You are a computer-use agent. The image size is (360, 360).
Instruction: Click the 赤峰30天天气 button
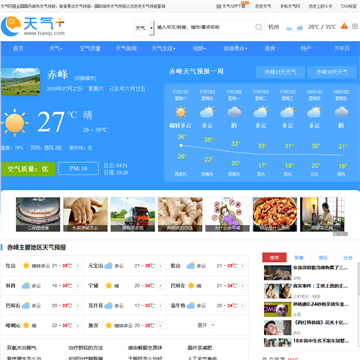point(332,72)
